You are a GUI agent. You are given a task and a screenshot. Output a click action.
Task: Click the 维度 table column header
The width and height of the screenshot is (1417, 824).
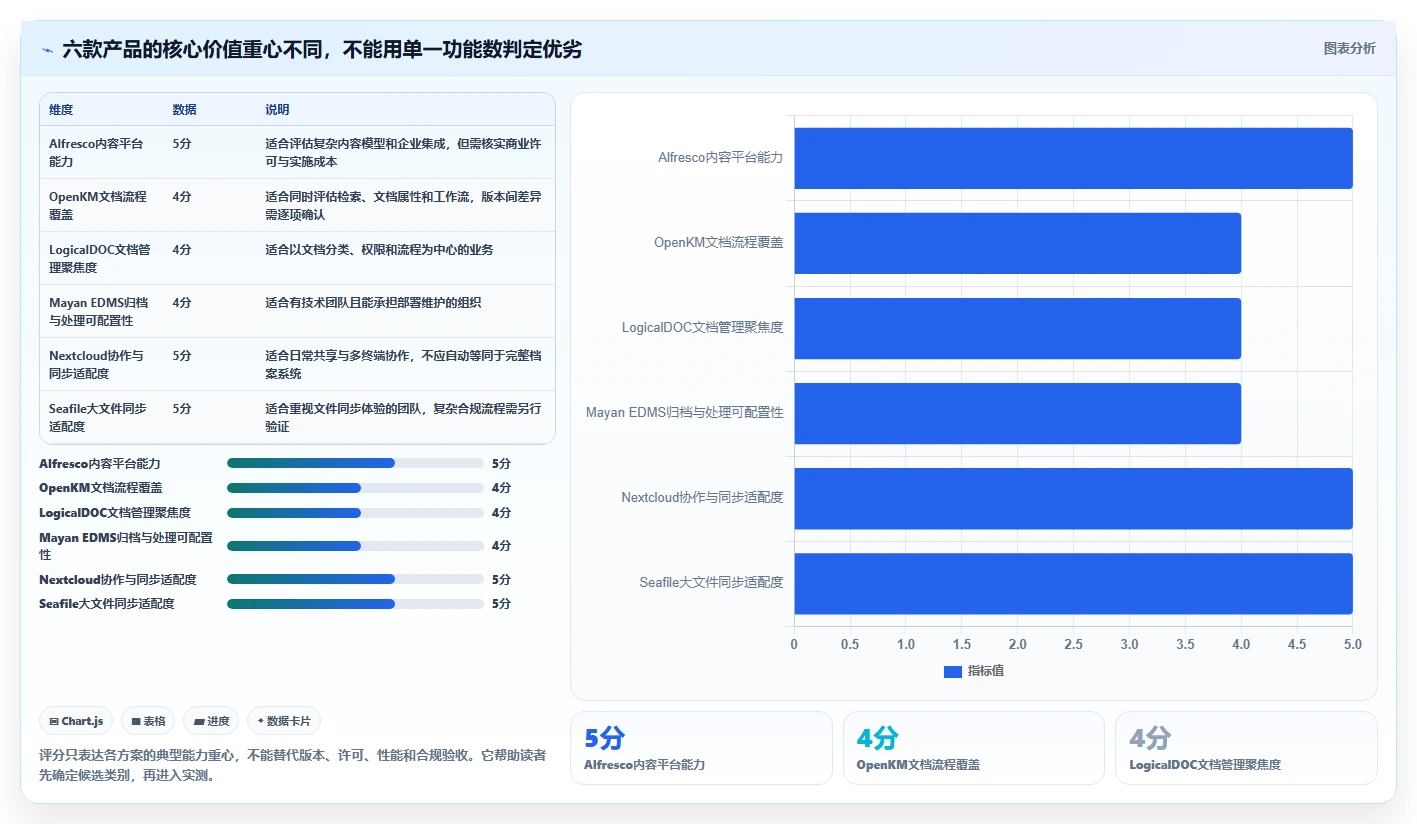pos(61,110)
